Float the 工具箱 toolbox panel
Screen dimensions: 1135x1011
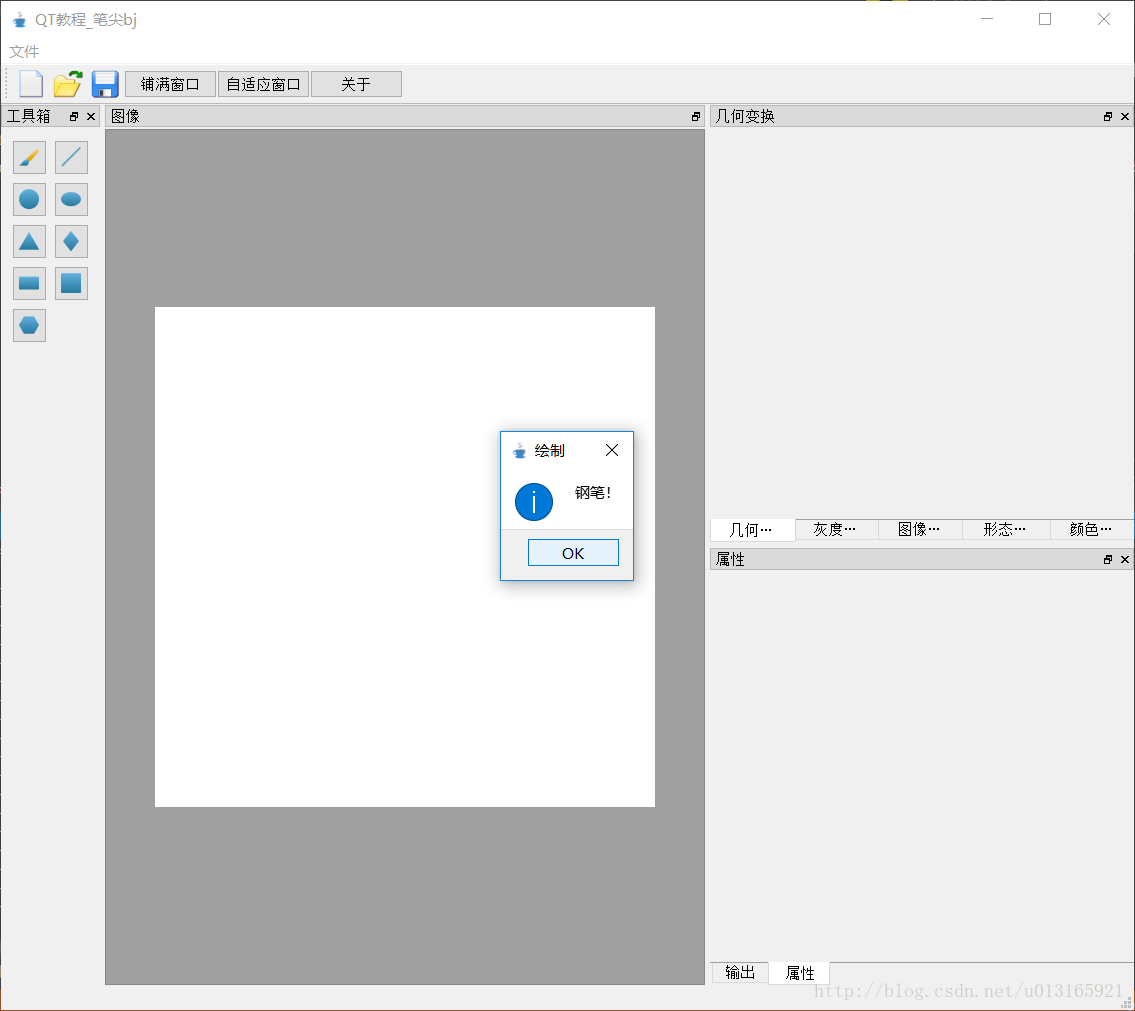74,117
